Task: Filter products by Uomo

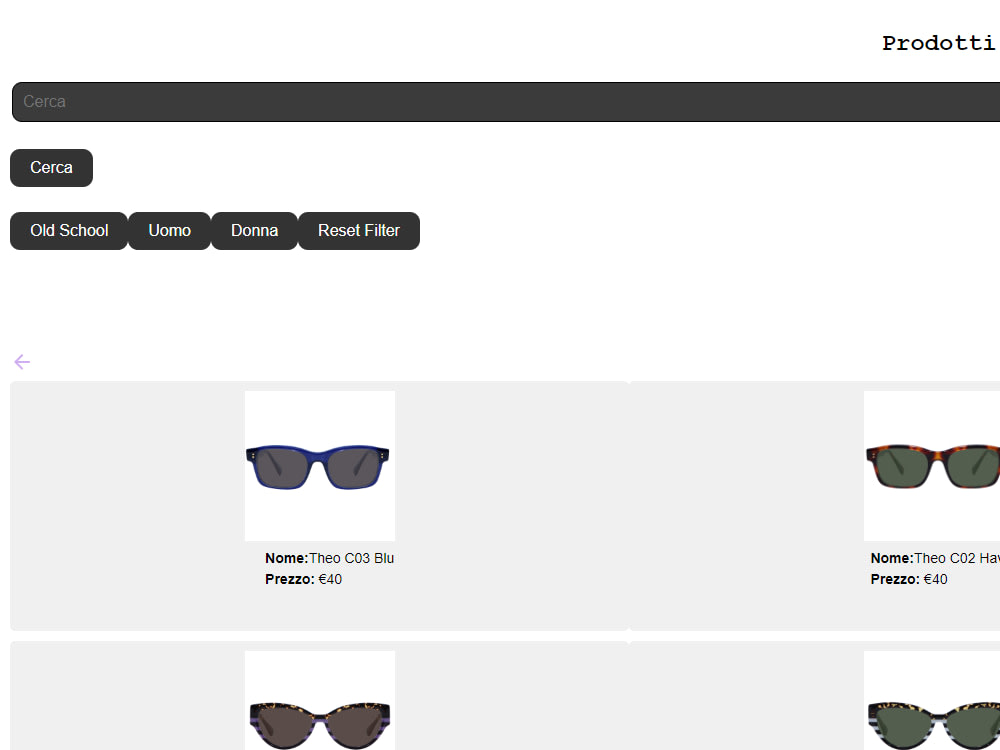Action: click(x=170, y=231)
